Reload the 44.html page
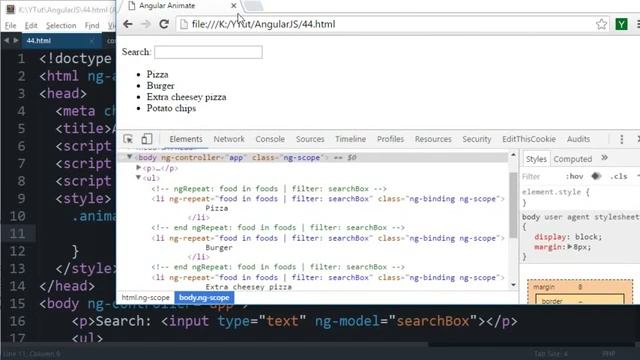The width and height of the screenshot is (640, 360). 164,24
